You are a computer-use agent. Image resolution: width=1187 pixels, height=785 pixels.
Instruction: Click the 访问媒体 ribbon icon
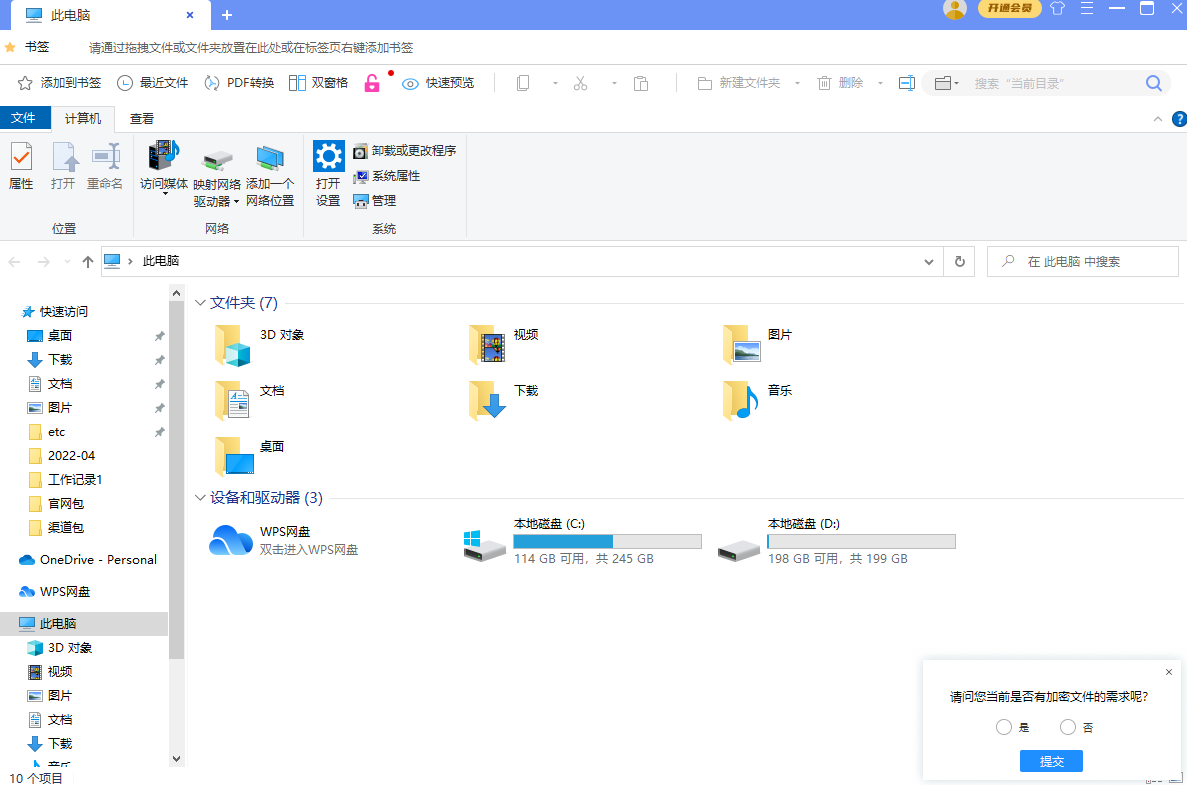(163, 157)
